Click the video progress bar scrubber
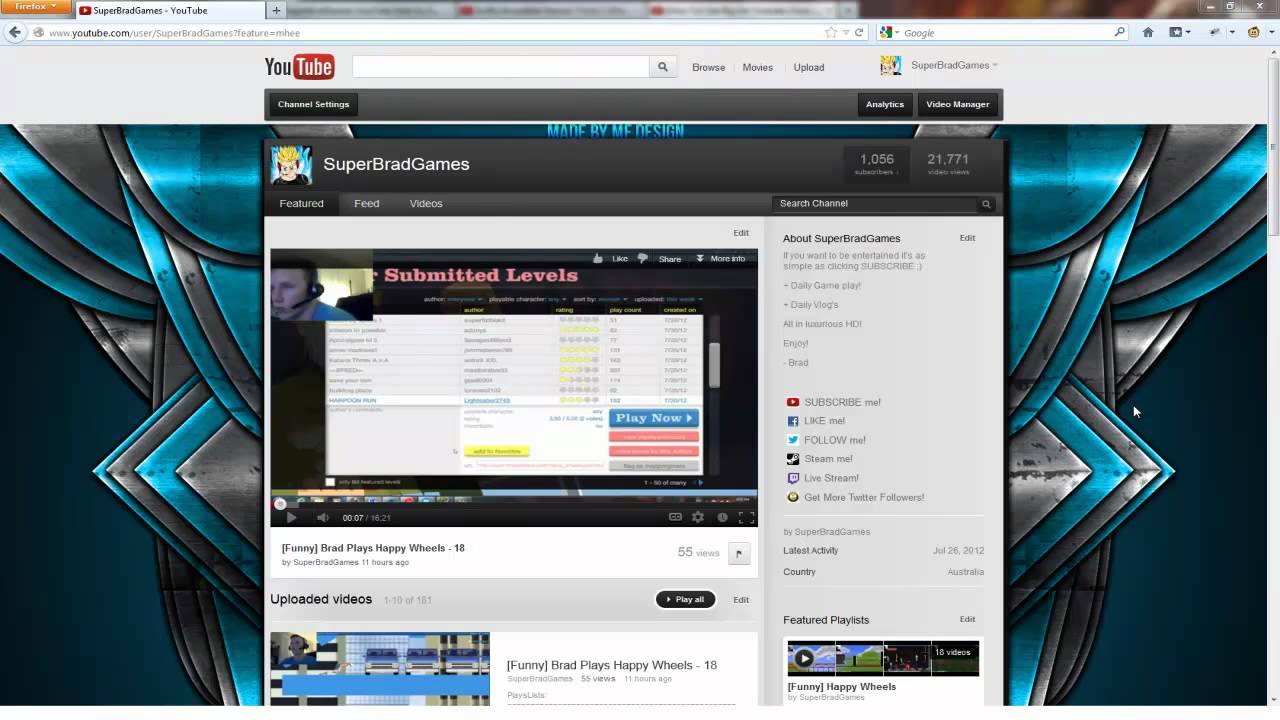Viewport: 1280px width, 720px height. [x=280, y=504]
